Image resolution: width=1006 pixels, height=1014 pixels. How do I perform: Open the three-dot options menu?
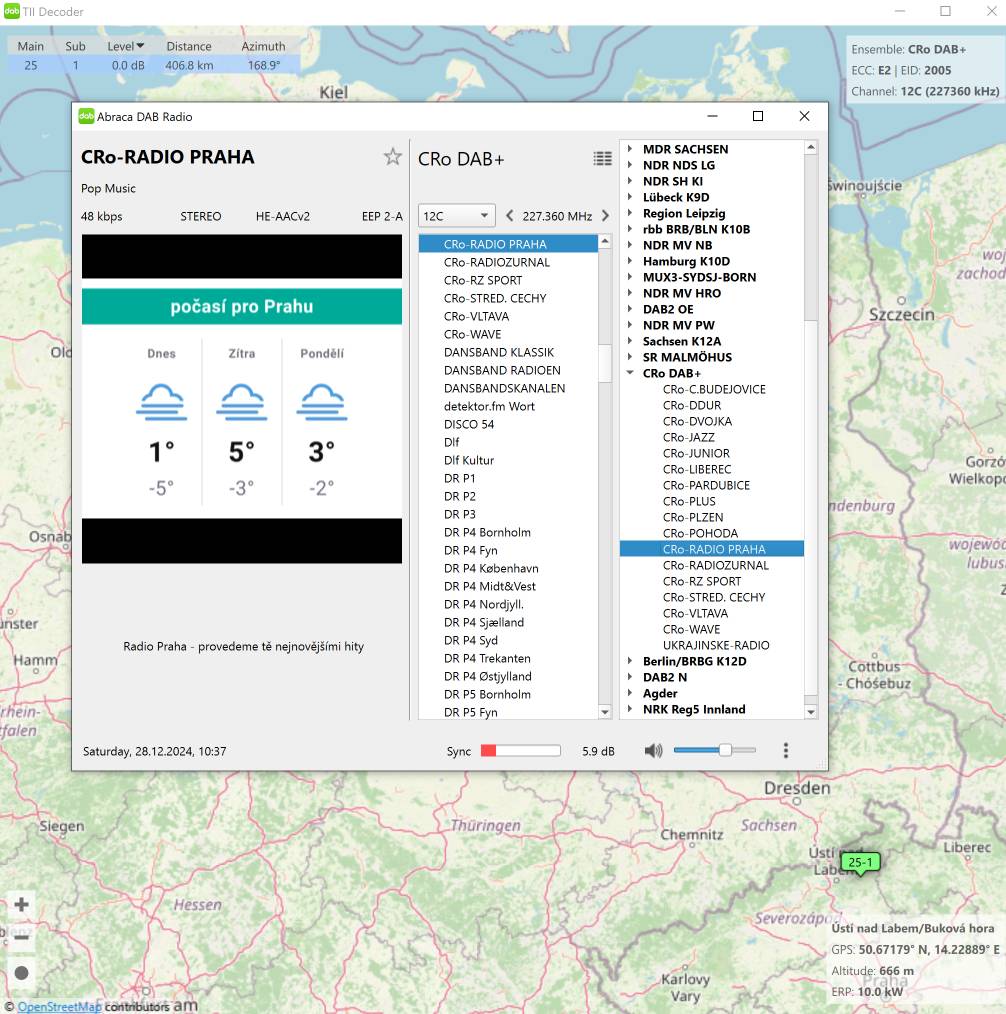coord(786,751)
